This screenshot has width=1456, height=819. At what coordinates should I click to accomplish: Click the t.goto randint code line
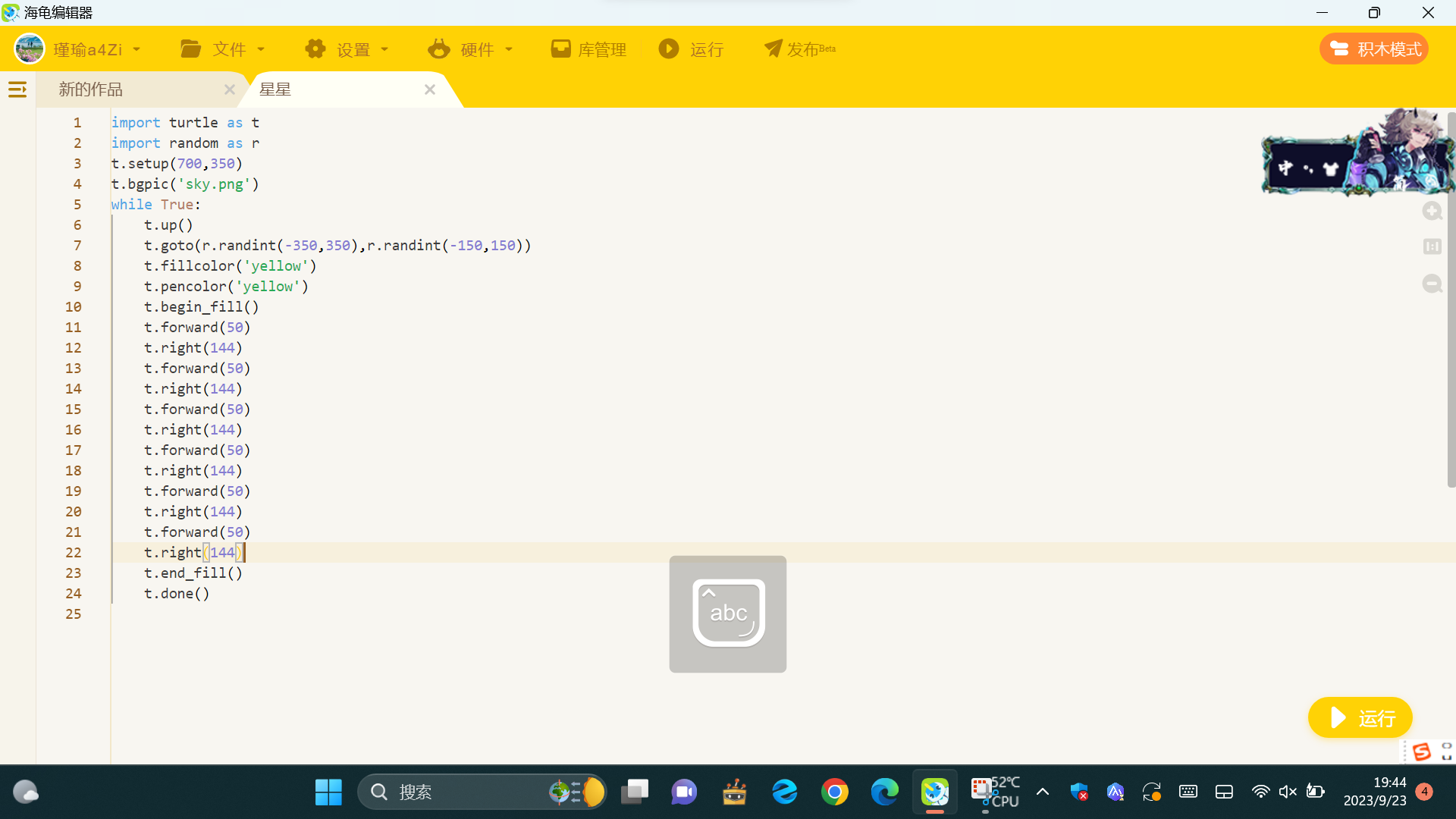337,246
